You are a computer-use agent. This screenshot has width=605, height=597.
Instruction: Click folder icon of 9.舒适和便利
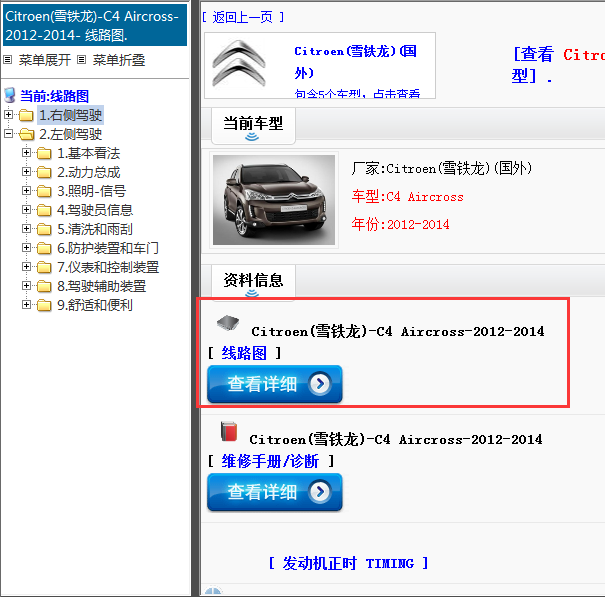tap(44, 305)
